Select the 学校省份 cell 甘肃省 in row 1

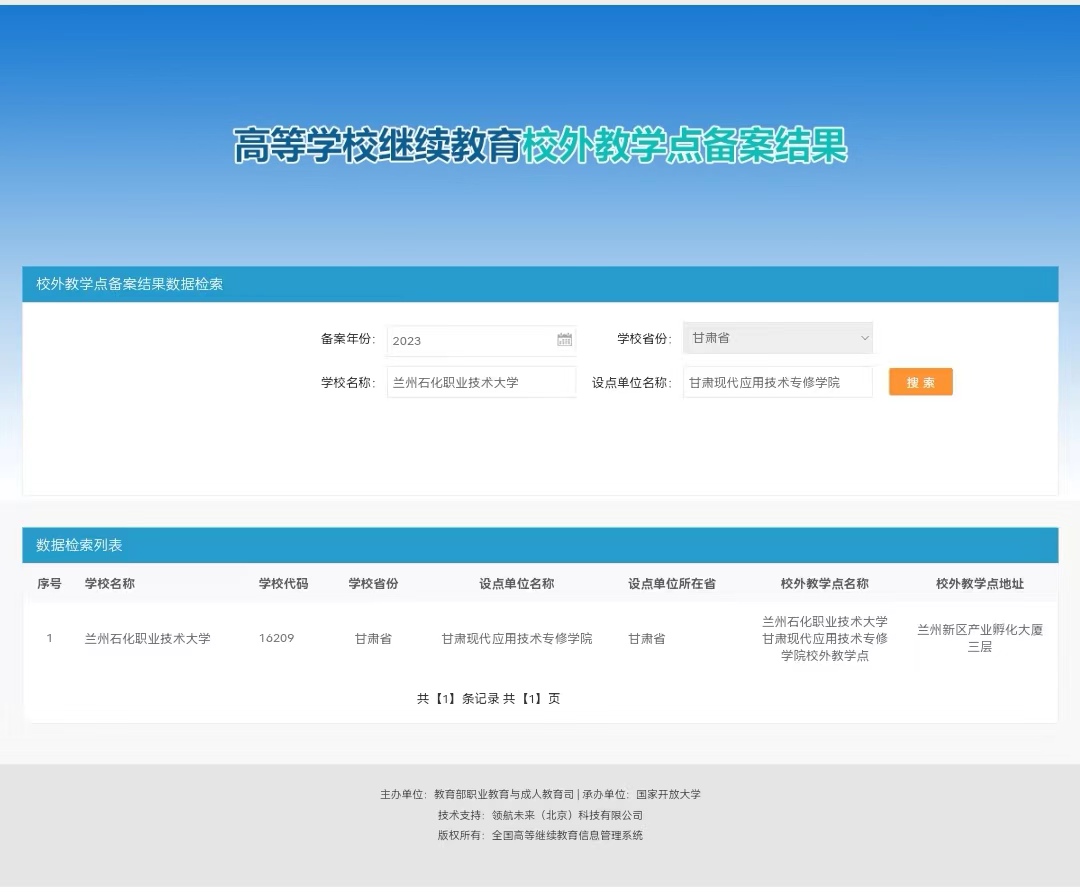[373, 639]
